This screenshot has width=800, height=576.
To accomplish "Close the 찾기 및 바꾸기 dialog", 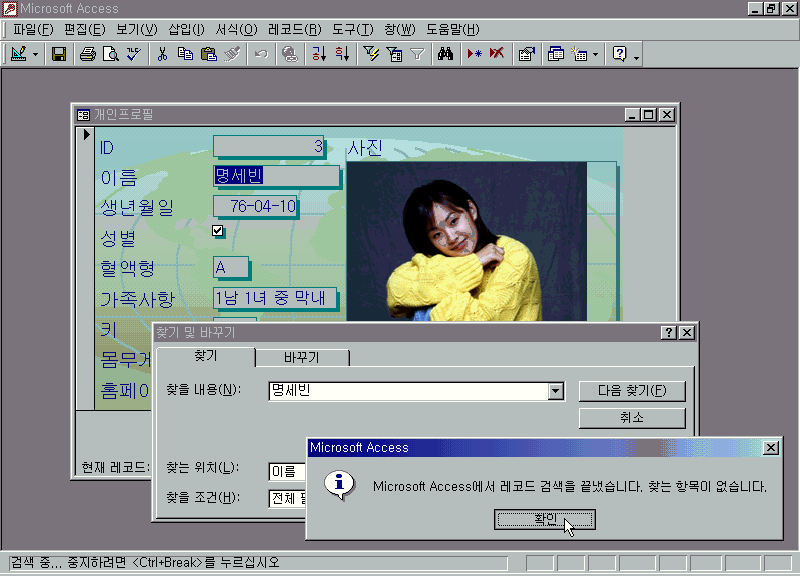I will (x=687, y=333).
